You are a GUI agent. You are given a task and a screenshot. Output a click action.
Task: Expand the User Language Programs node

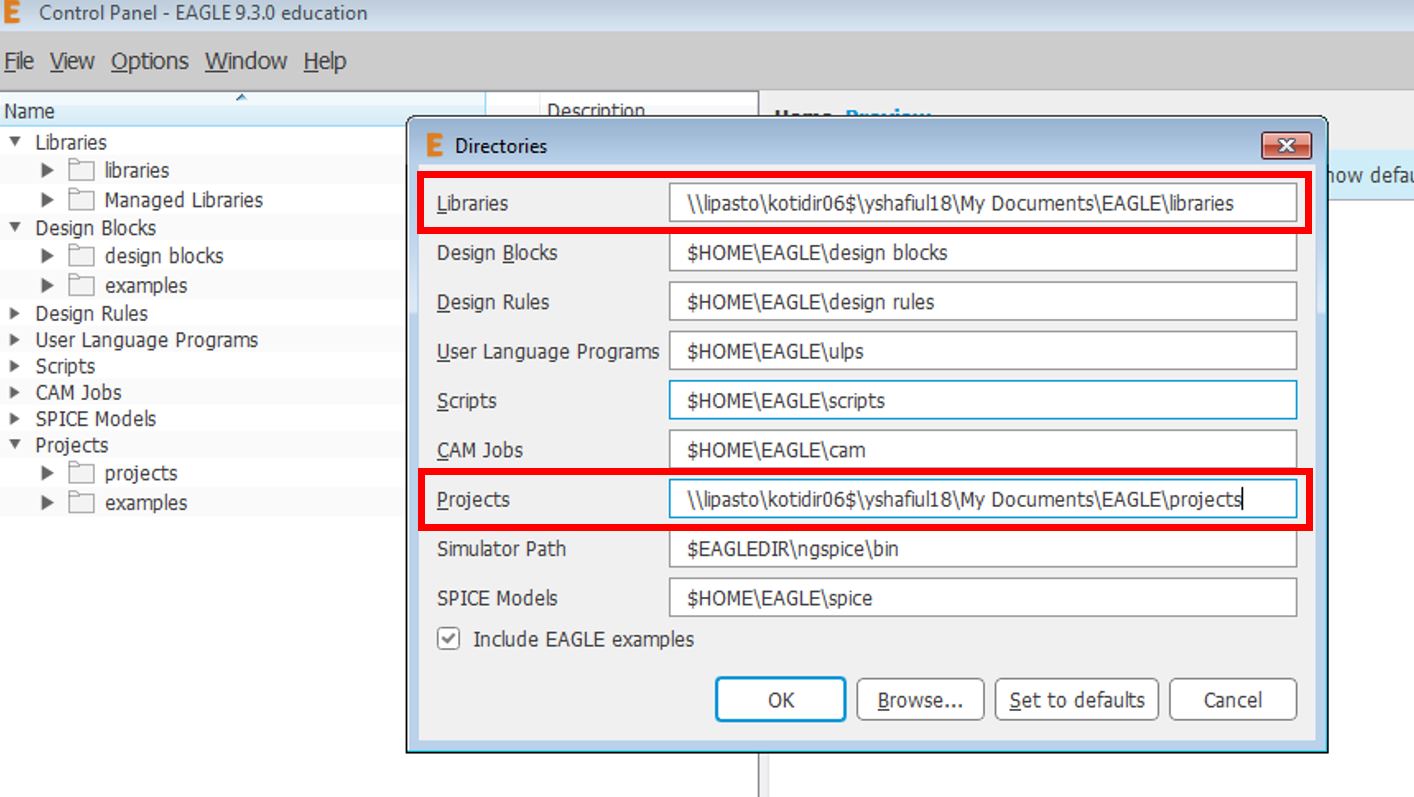click(x=15, y=340)
